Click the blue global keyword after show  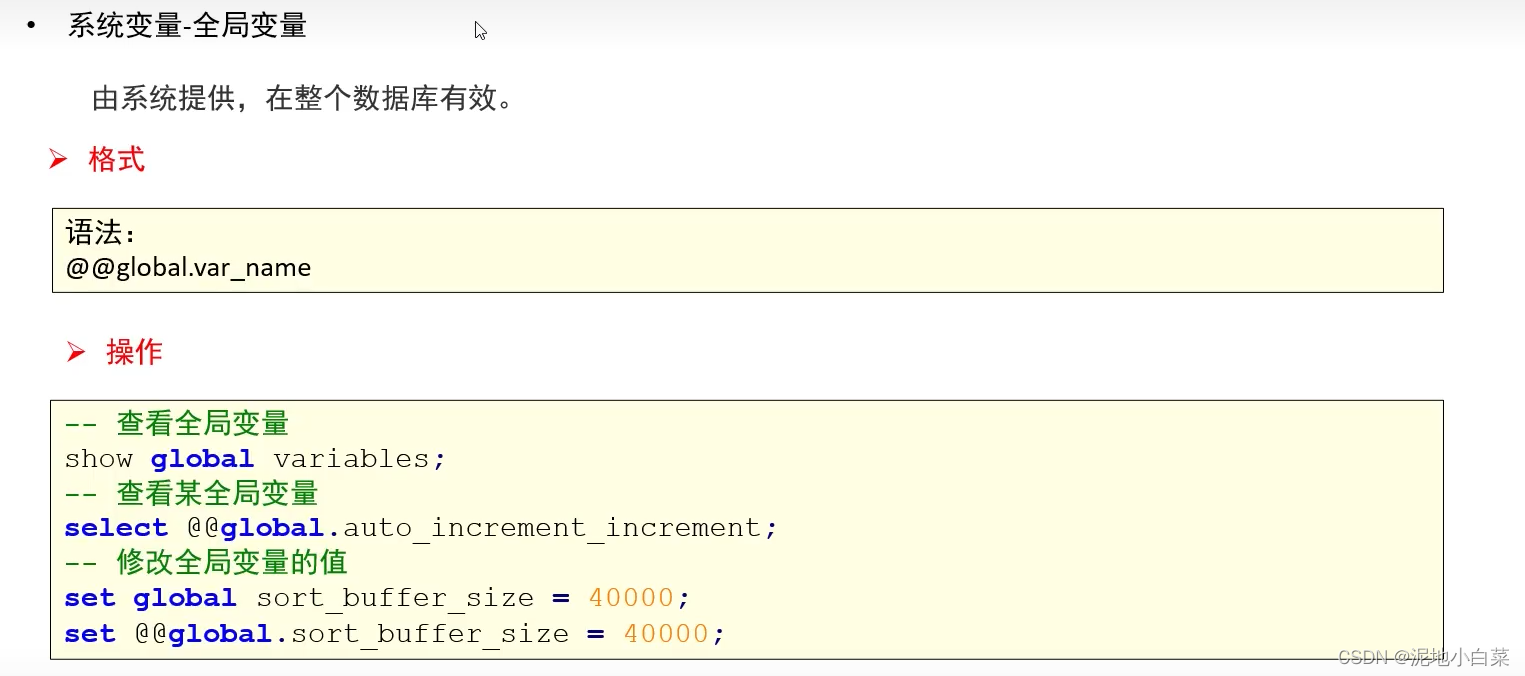point(203,459)
